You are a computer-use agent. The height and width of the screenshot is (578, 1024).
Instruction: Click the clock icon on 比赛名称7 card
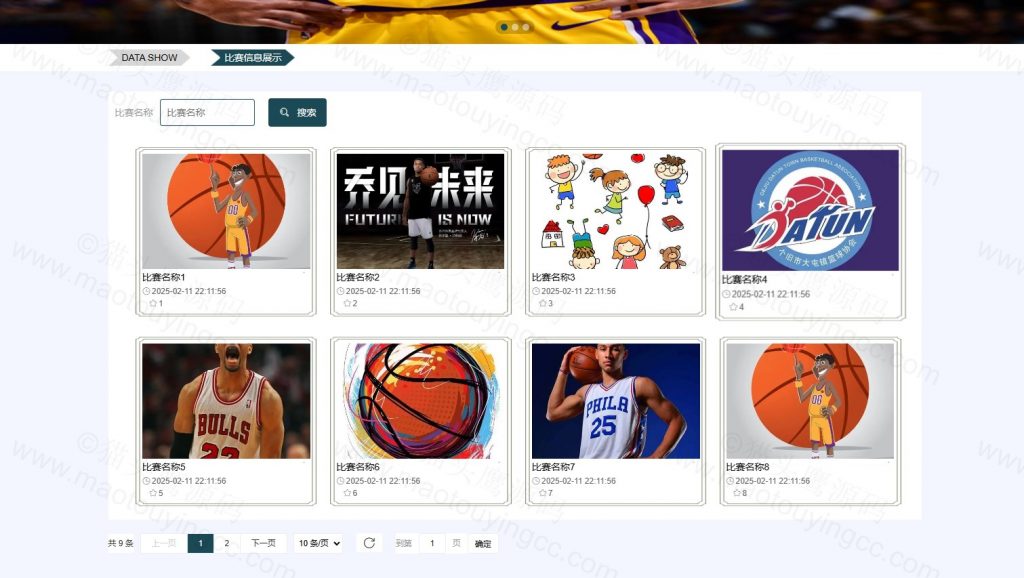pyautogui.click(x=536, y=481)
